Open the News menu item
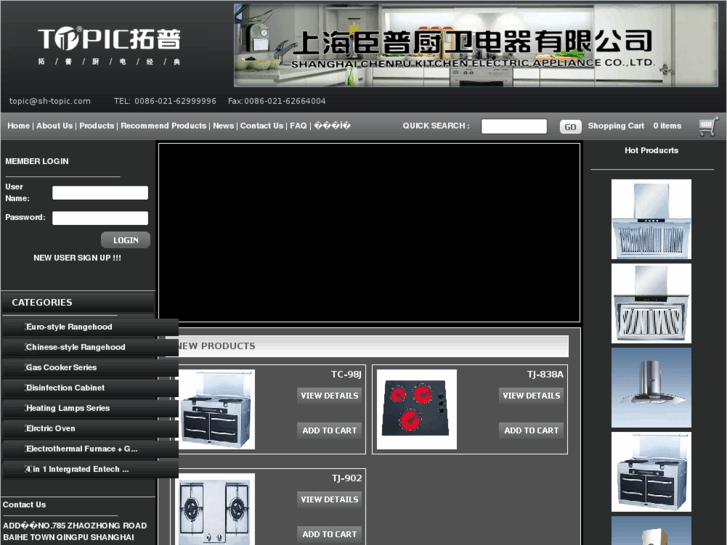The image size is (727, 545). click(x=223, y=126)
